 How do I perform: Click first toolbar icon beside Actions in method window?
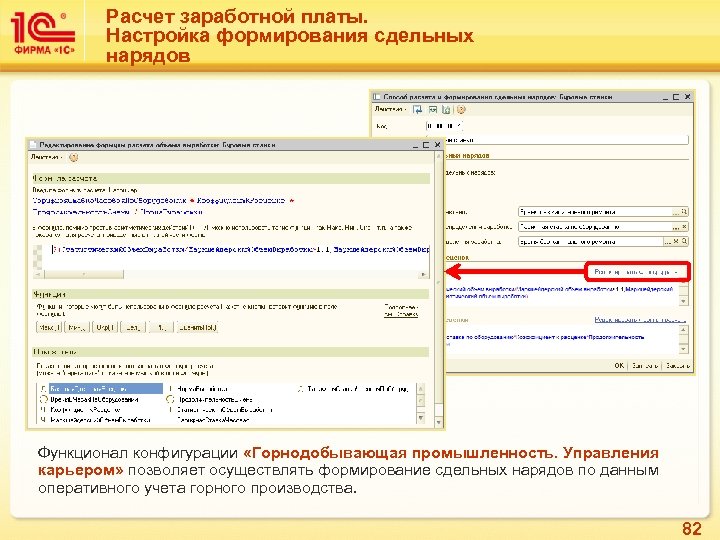point(417,109)
